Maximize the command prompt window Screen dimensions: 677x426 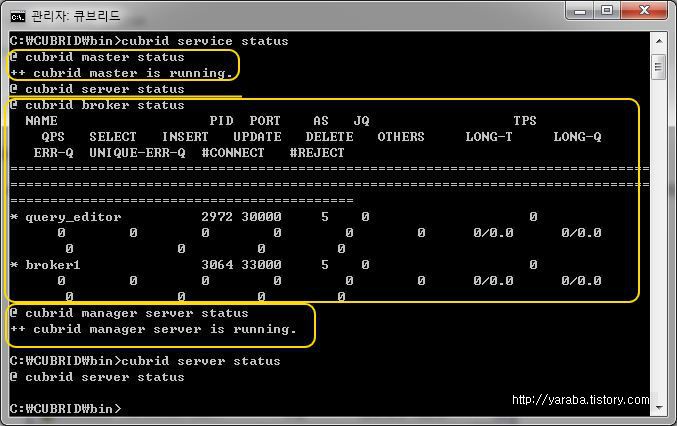coord(607,10)
